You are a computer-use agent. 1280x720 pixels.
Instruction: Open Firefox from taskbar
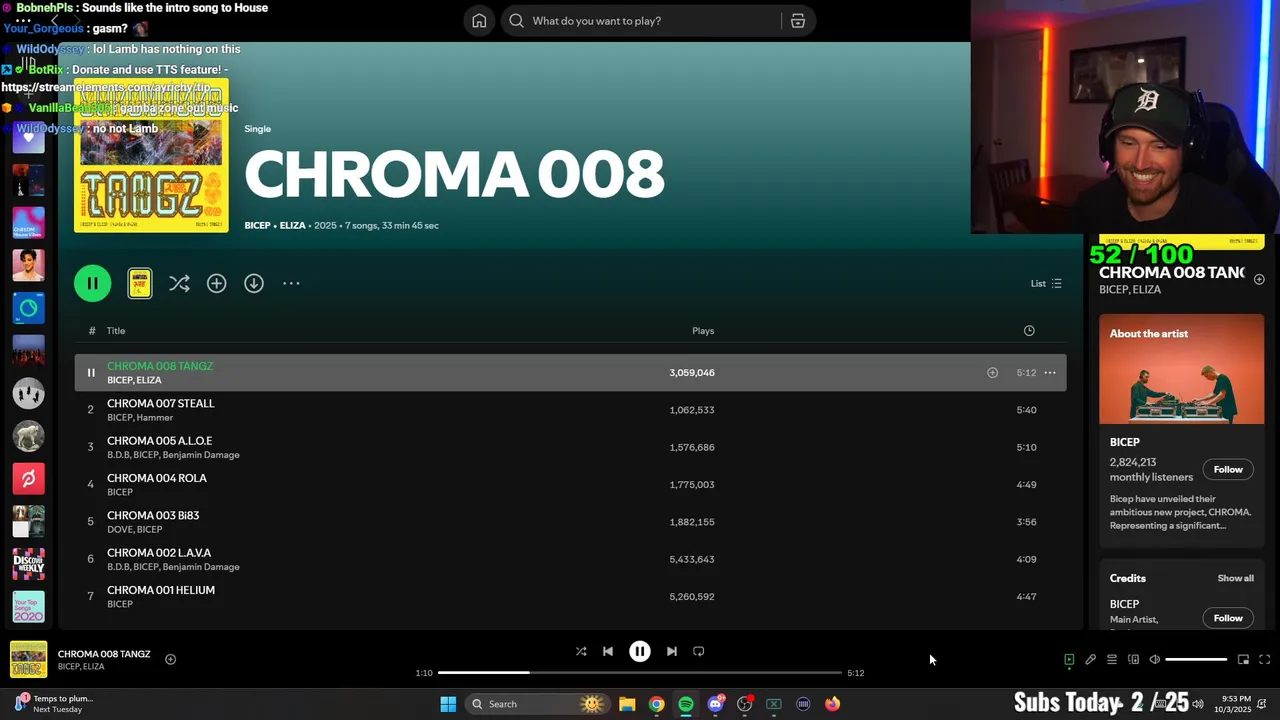833,704
